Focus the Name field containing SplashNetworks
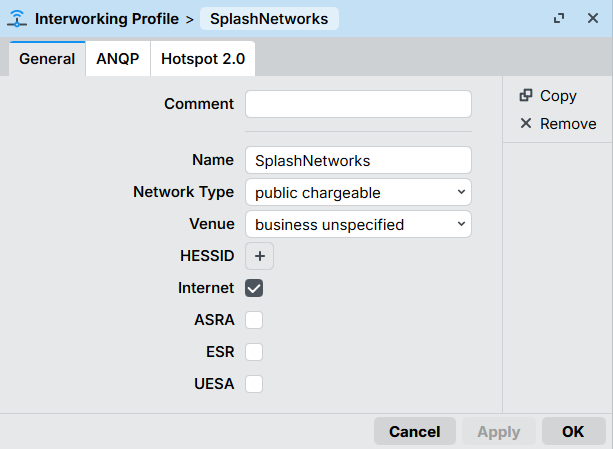The width and height of the screenshot is (613, 449). point(358,160)
